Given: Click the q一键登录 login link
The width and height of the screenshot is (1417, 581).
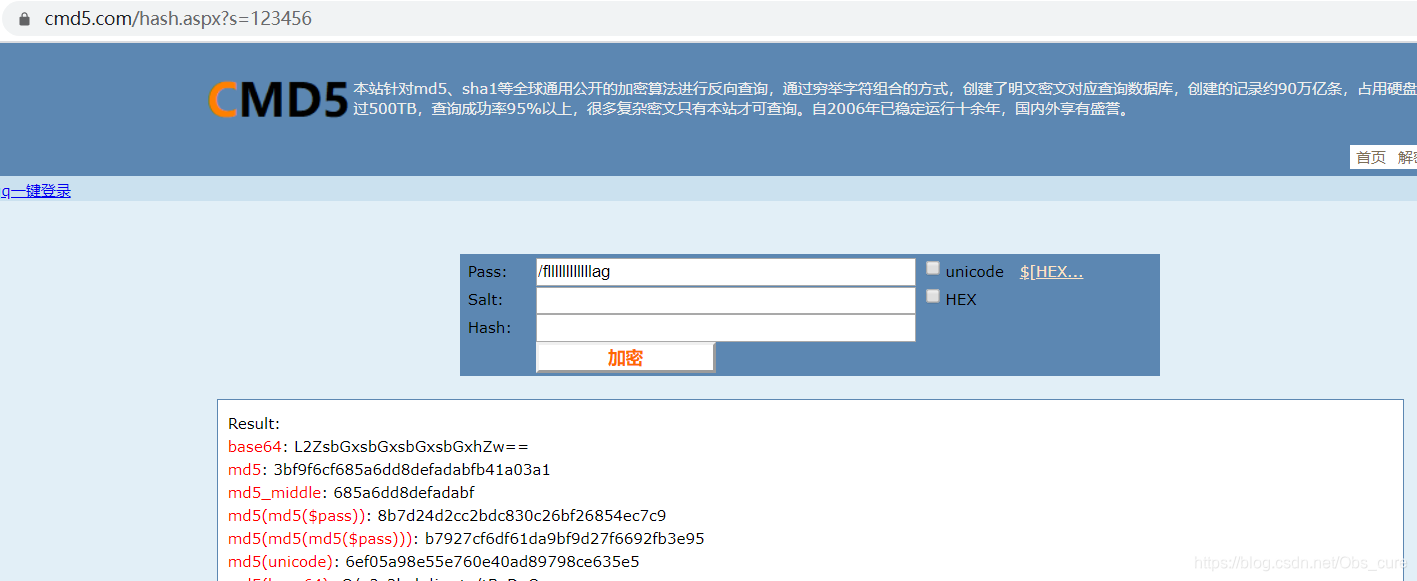Looking at the screenshot, I should [36, 191].
